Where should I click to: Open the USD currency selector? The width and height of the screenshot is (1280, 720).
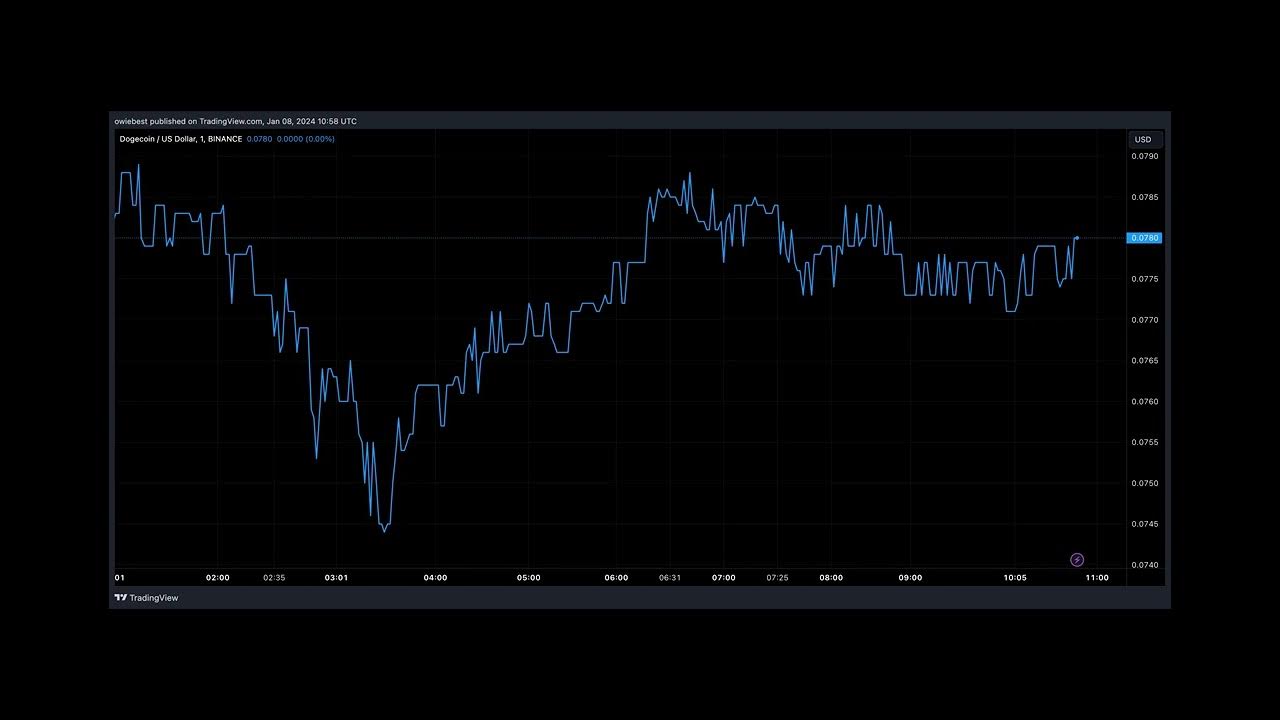click(x=1142, y=140)
